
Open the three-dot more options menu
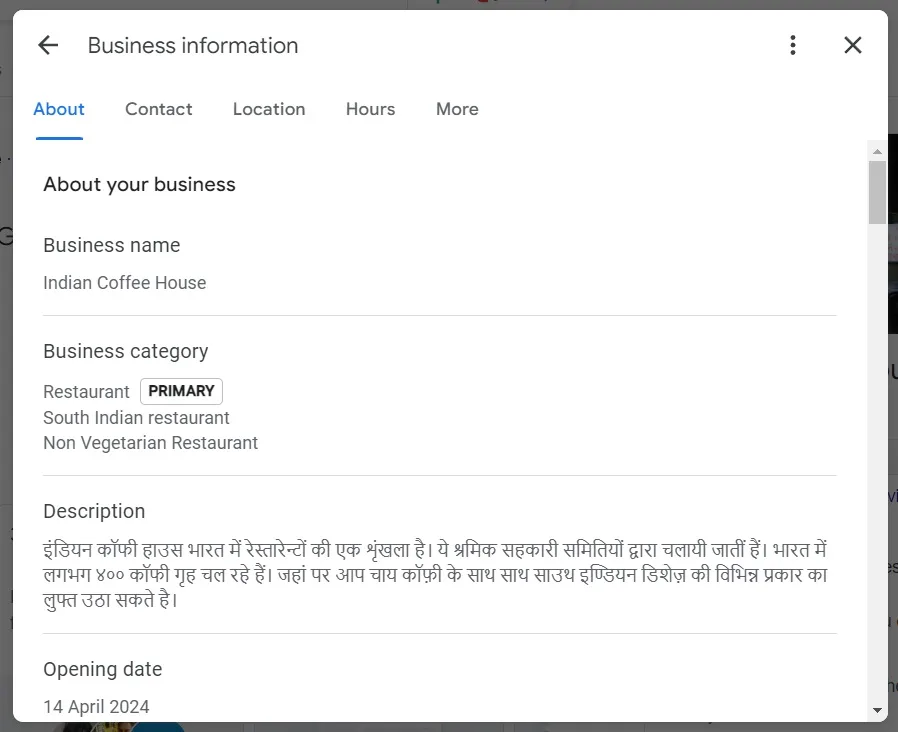tap(793, 45)
